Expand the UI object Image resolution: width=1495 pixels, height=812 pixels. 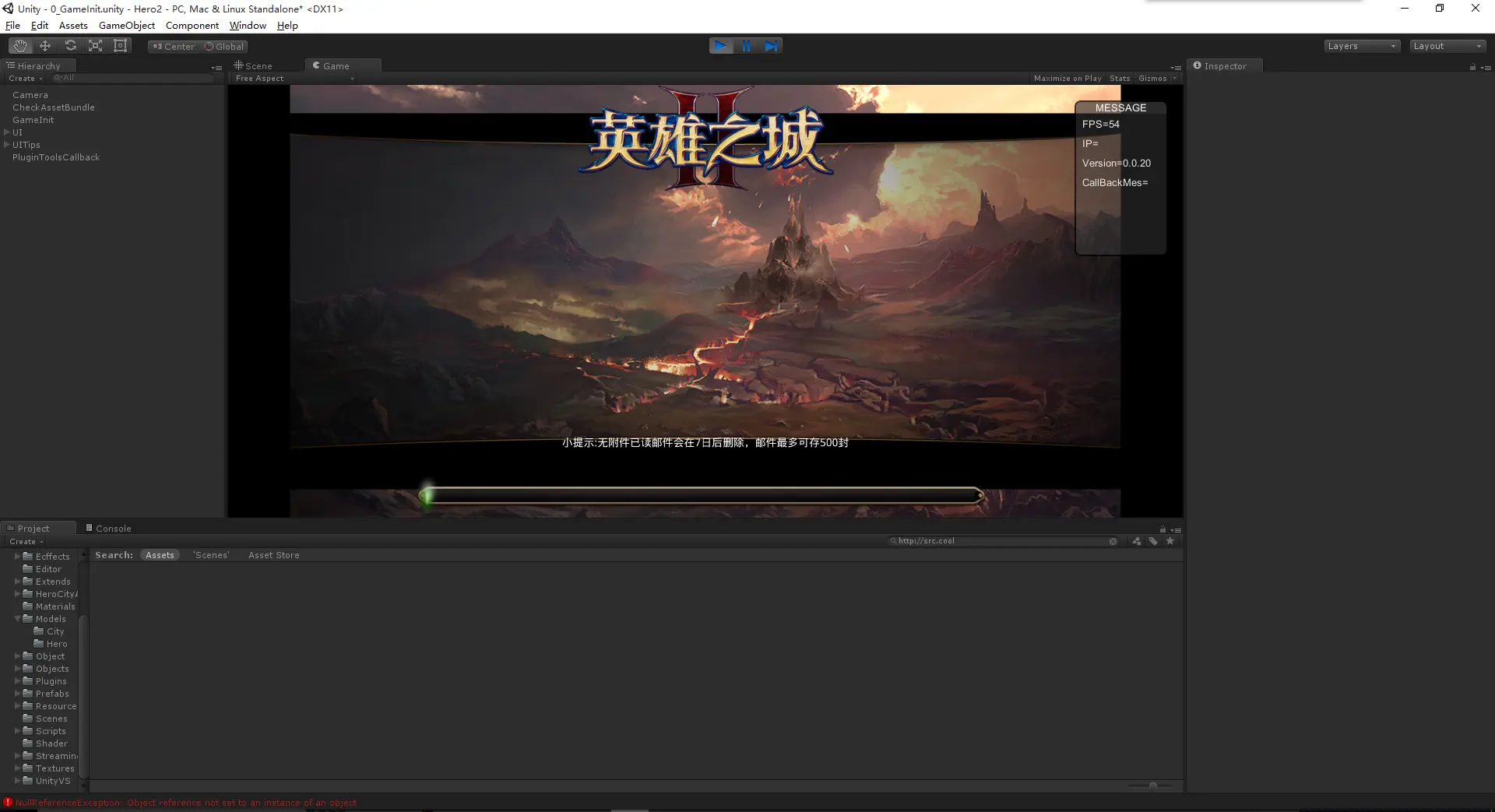pyautogui.click(x=7, y=132)
